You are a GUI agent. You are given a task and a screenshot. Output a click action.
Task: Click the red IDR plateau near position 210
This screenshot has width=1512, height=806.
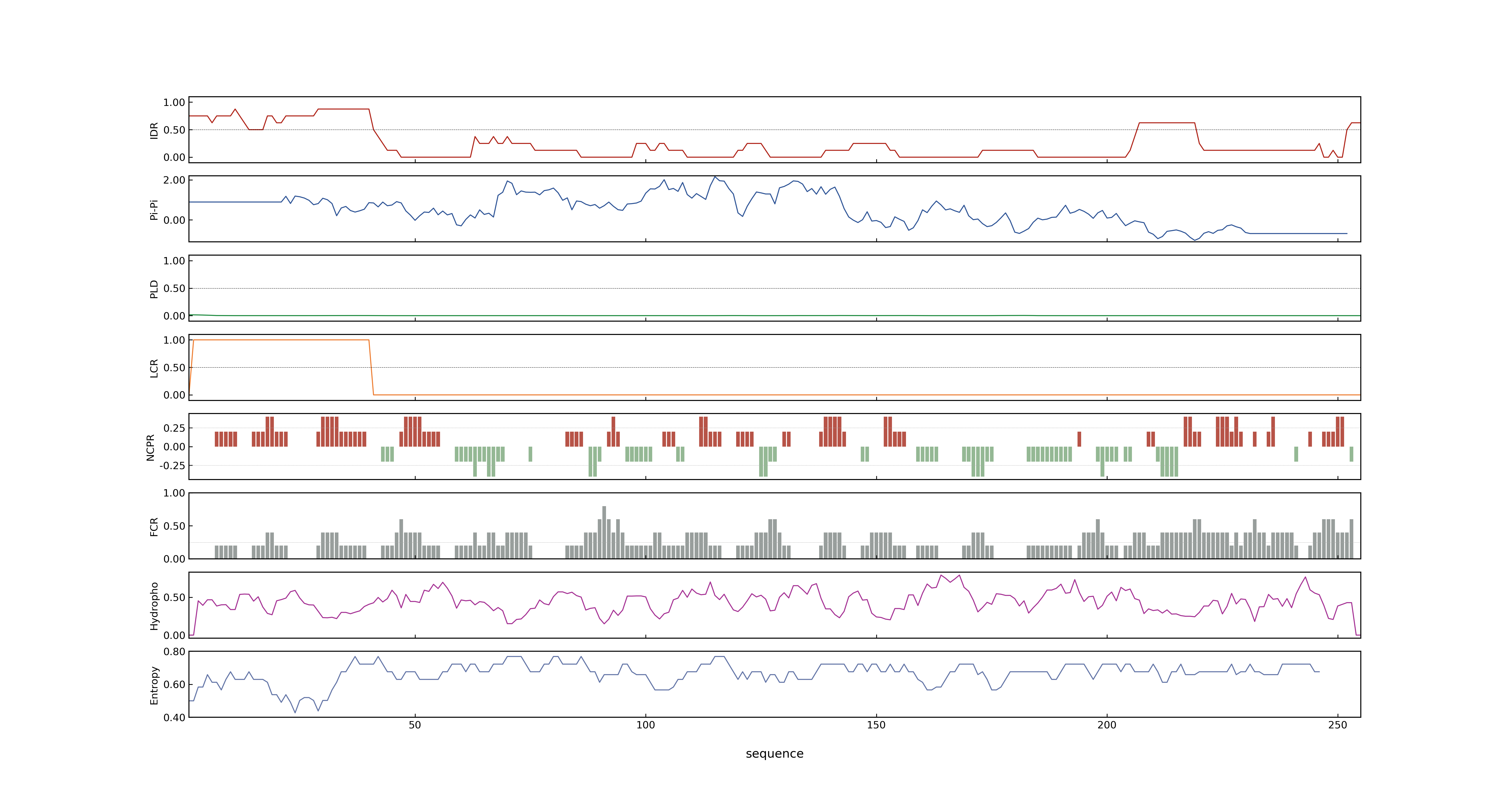pos(1167,123)
